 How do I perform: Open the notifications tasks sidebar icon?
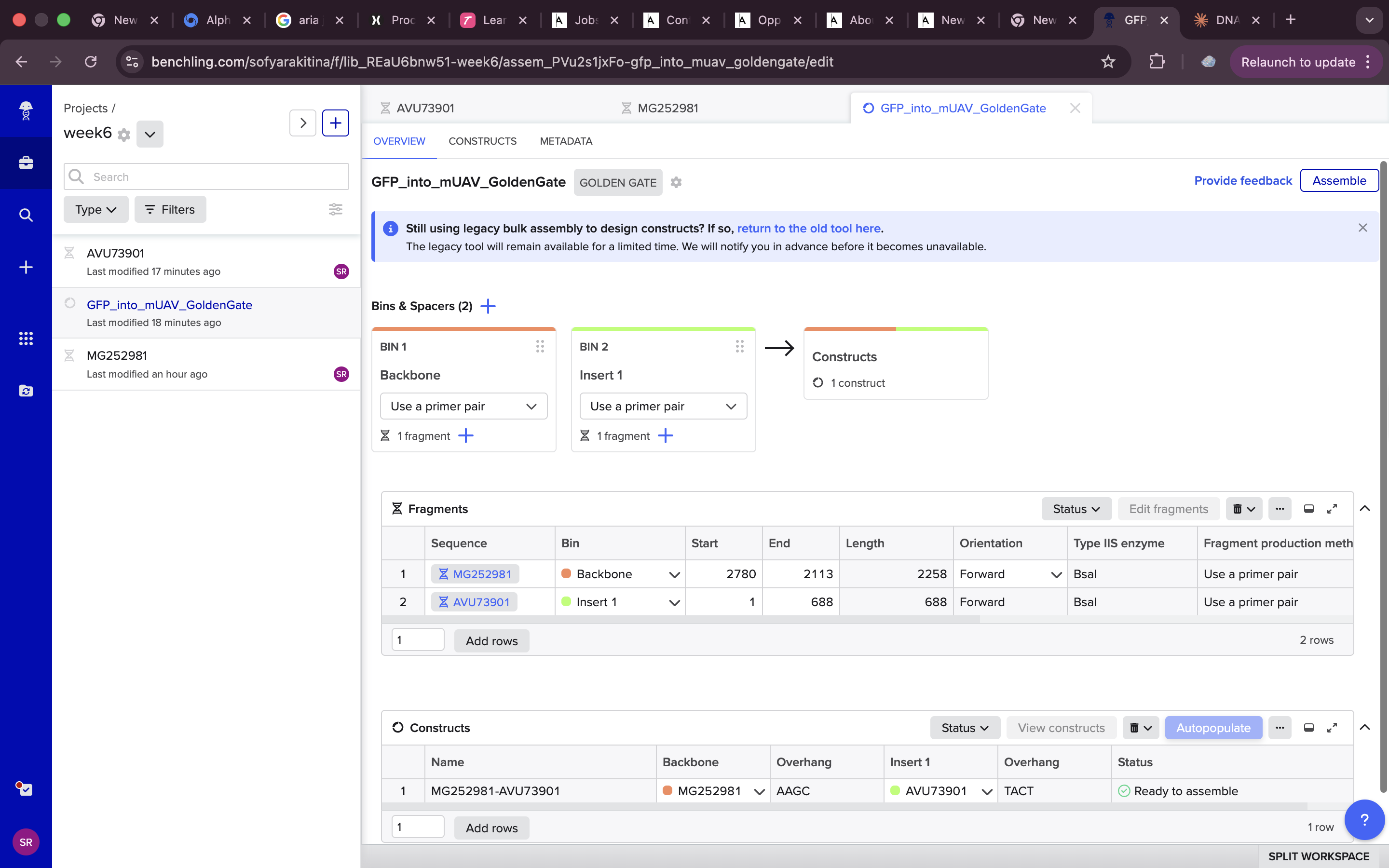click(x=25, y=789)
